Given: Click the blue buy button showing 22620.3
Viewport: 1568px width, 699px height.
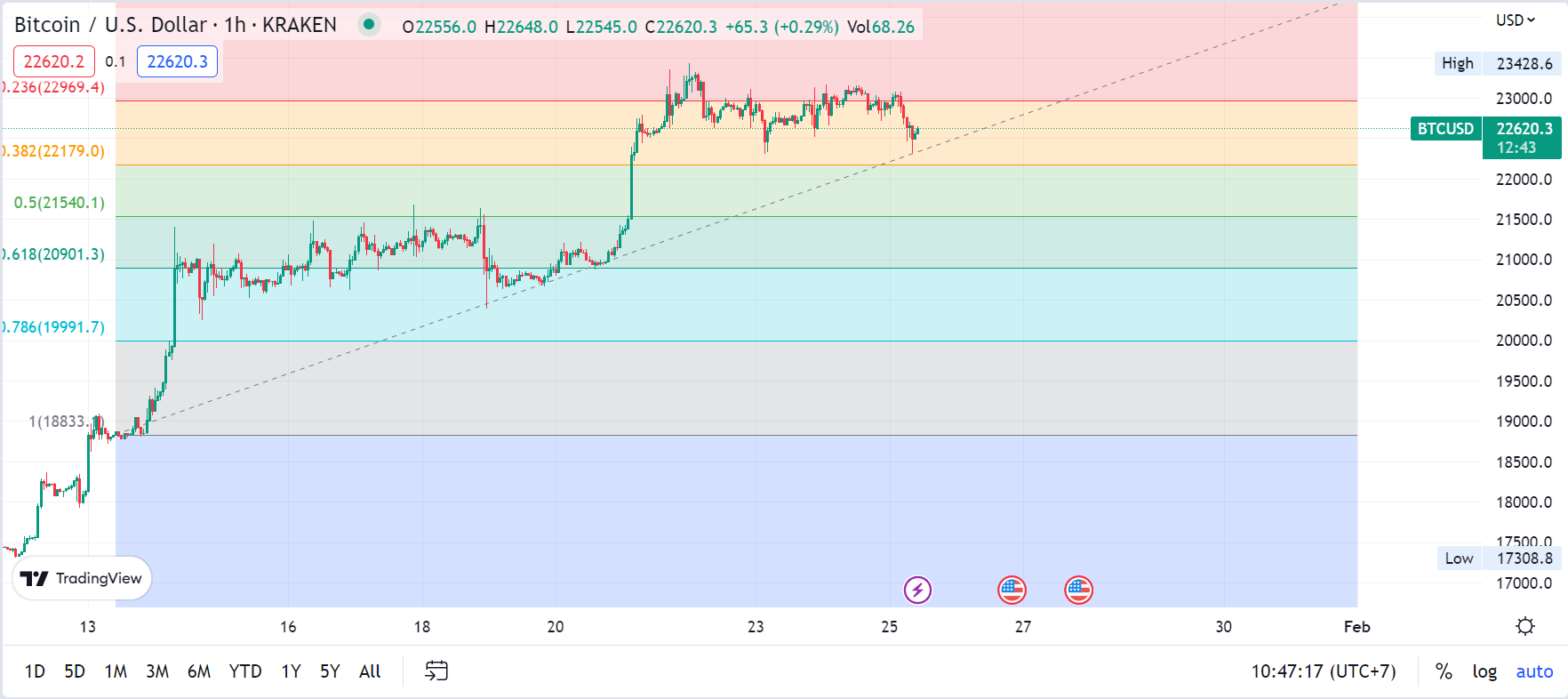Looking at the screenshot, I should point(177,62).
